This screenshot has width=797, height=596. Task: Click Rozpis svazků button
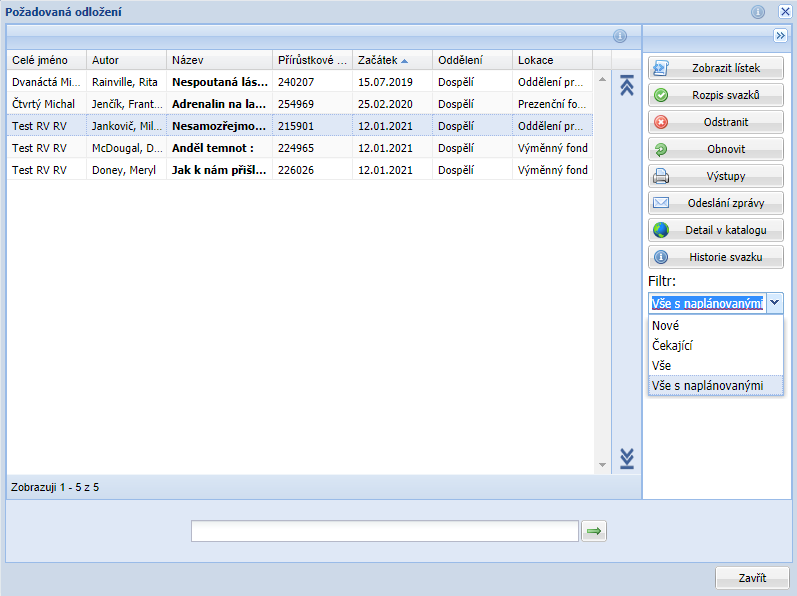[x=715, y=95]
